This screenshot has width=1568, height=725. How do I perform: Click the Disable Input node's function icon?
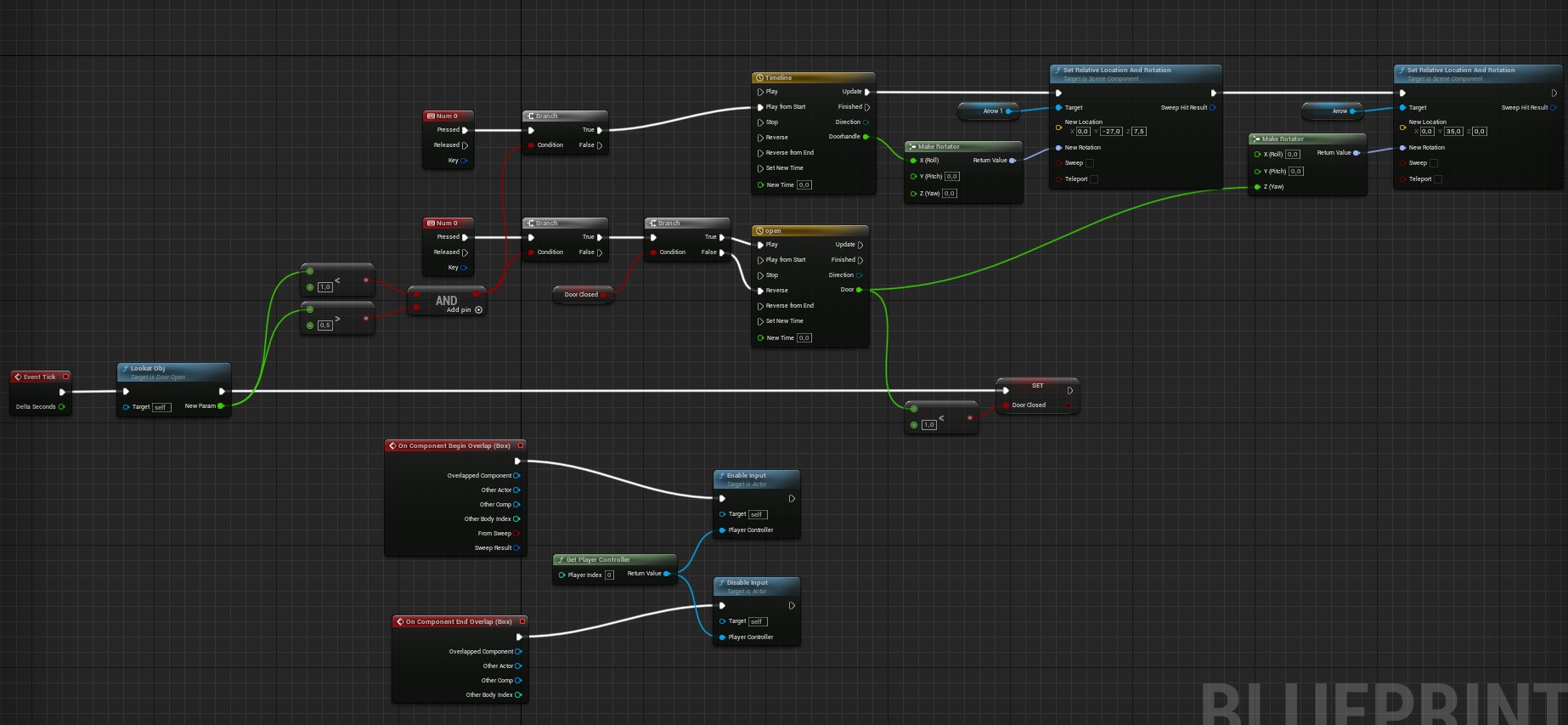click(x=721, y=583)
